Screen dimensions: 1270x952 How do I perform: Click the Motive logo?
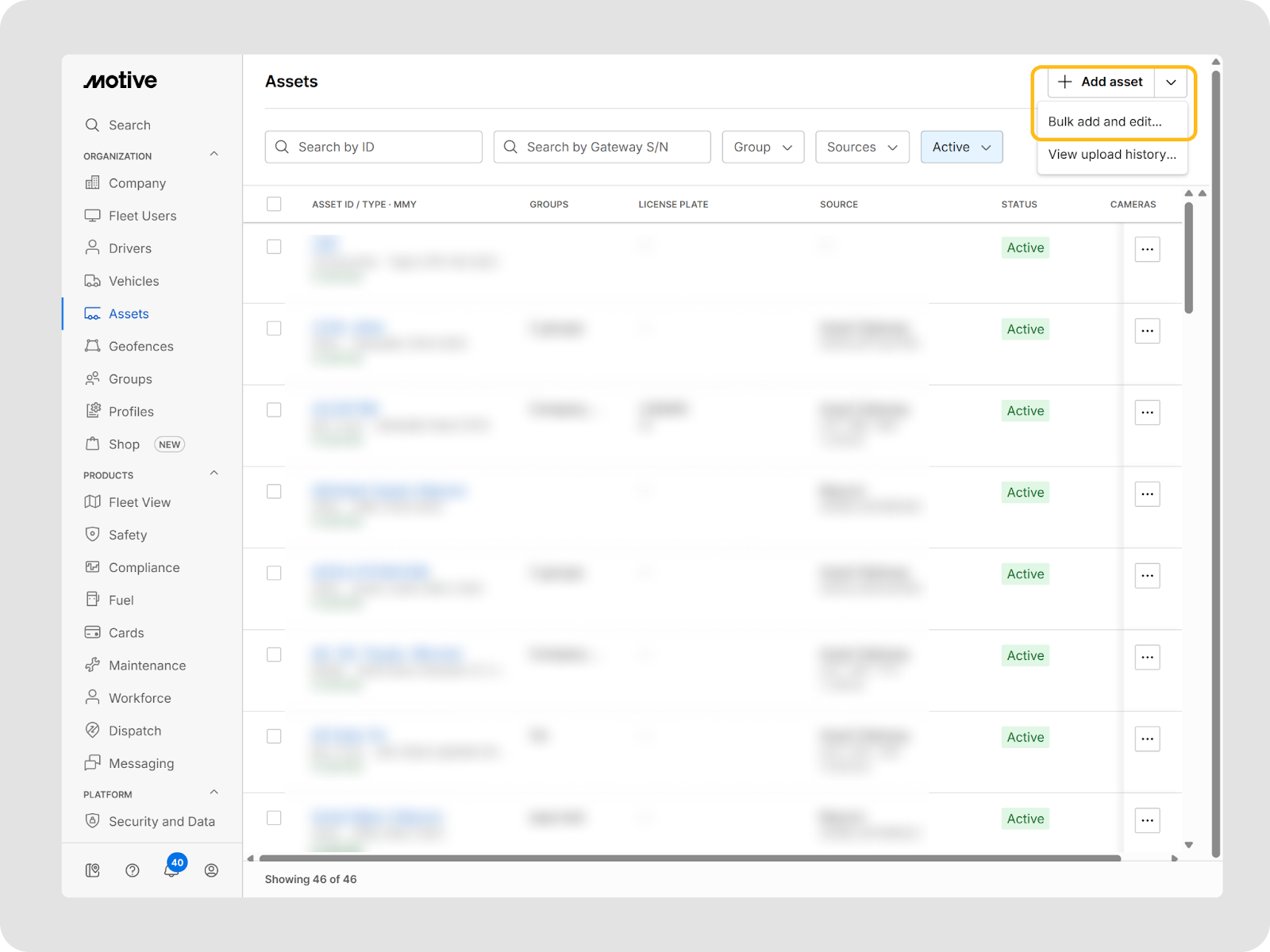pos(121,81)
